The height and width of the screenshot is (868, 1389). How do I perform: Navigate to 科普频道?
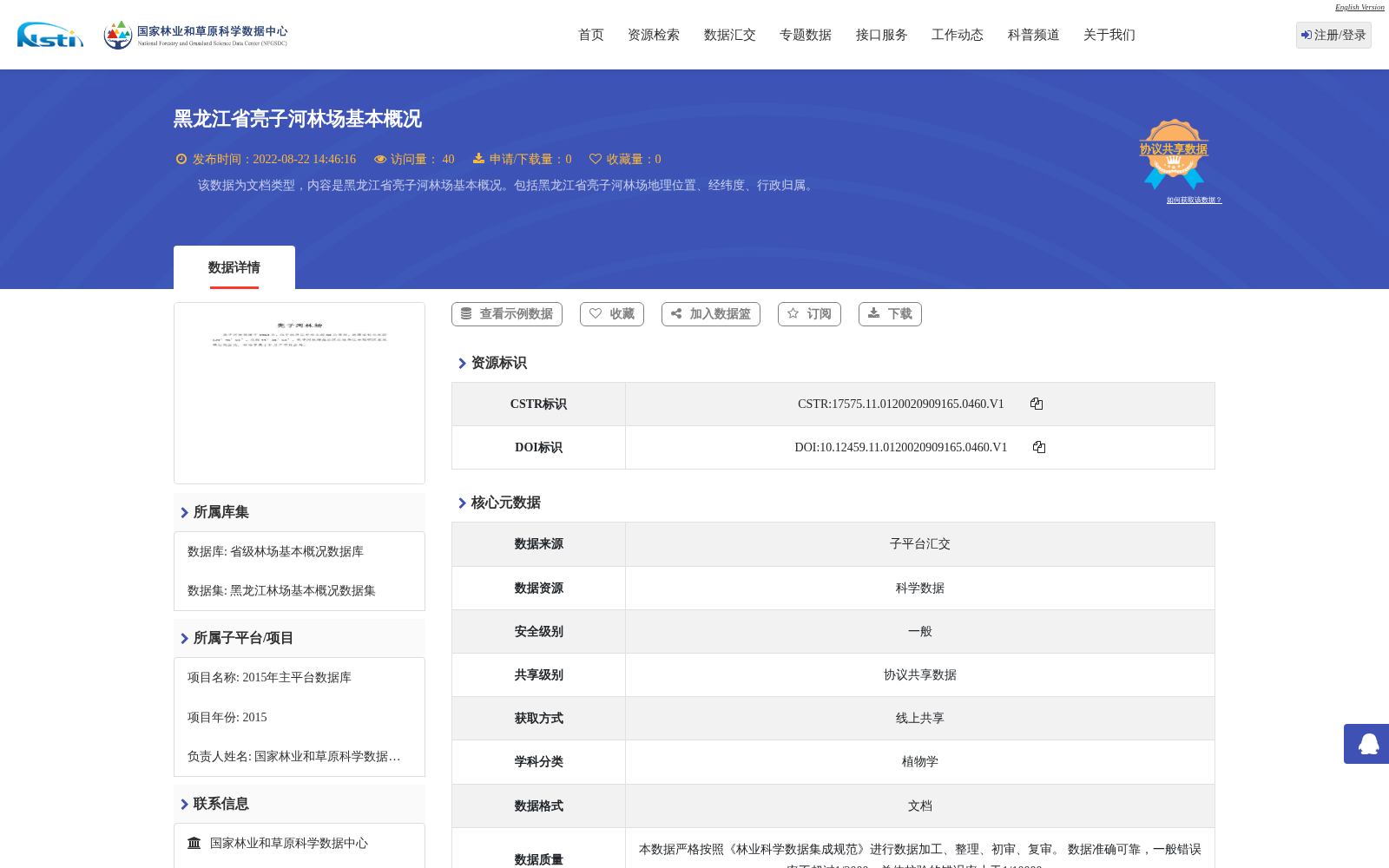click(1034, 35)
